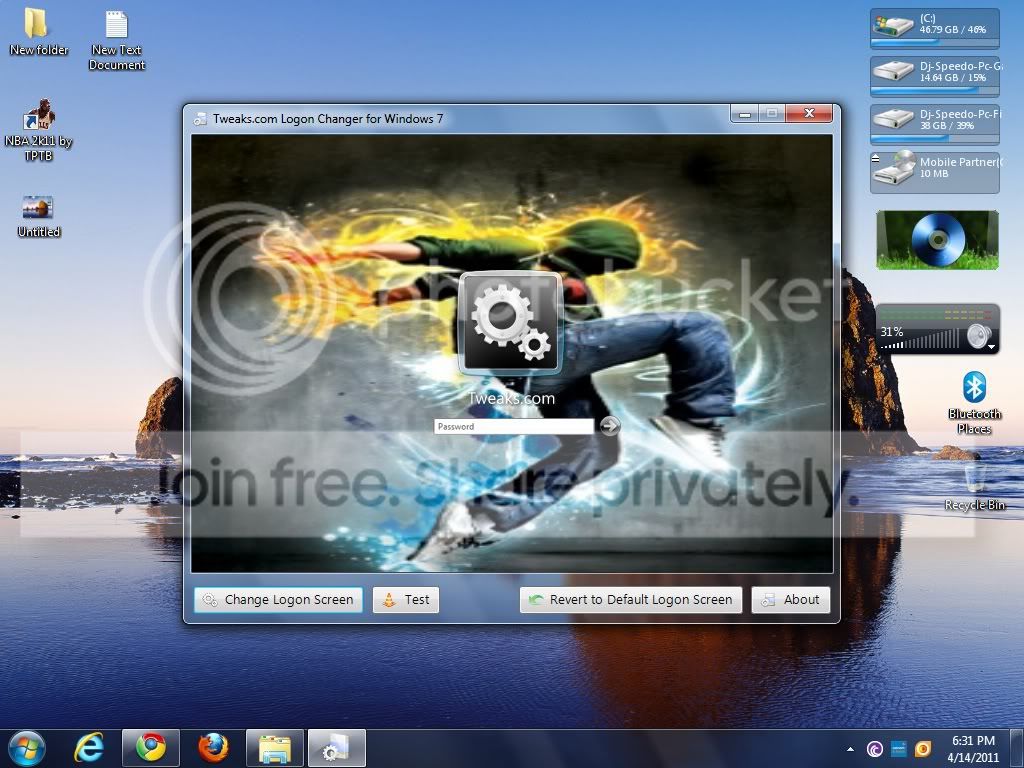Select the Recycle Bin icon
This screenshot has width=1024, height=768.
[974, 487]
